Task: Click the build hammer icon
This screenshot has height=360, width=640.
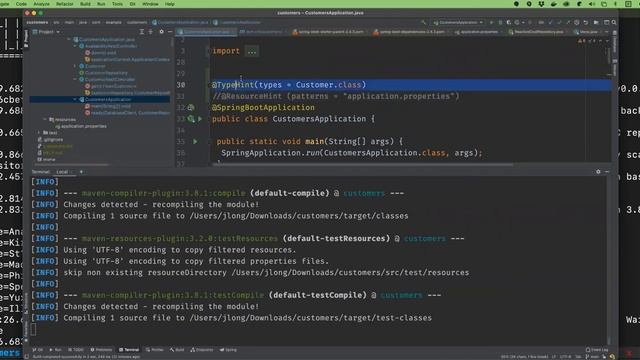Action: point(424,22)
